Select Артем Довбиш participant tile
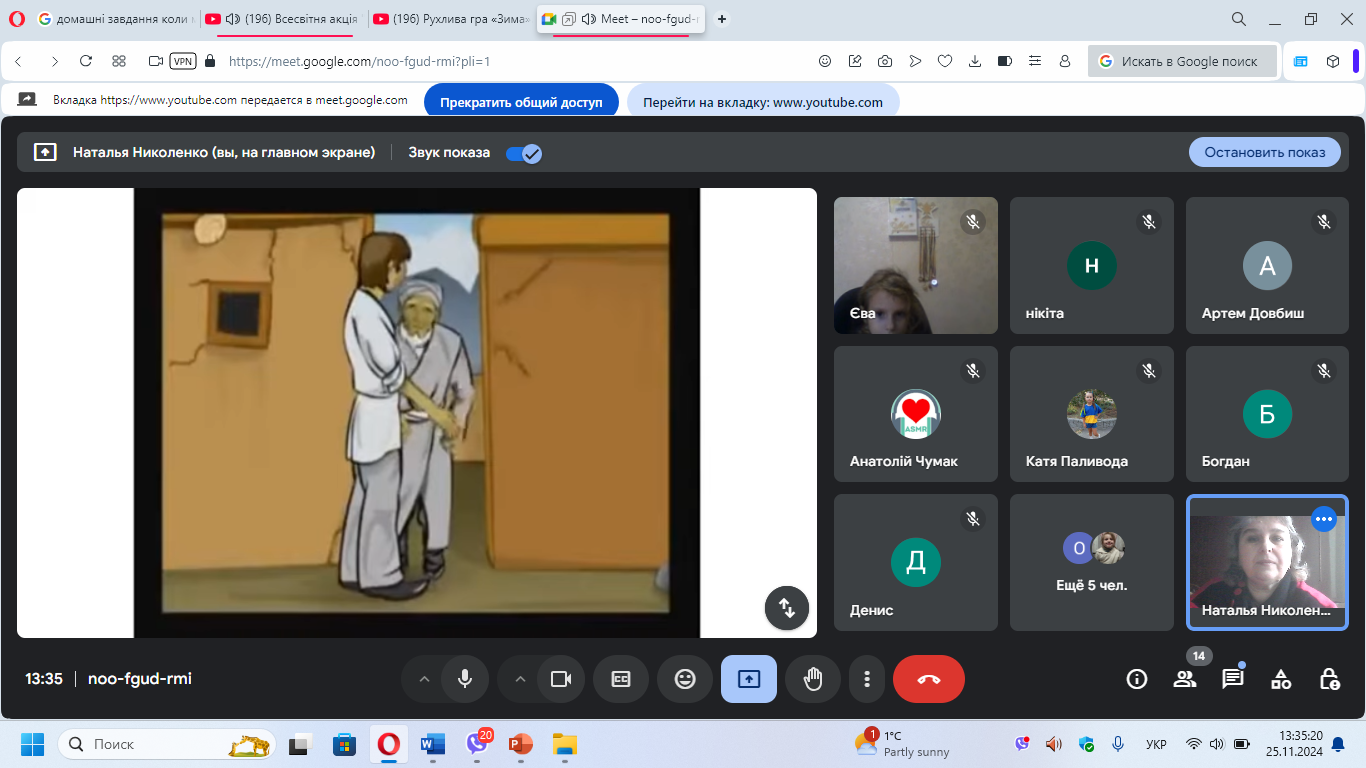1366x768 pixels. pos(1268,265)
